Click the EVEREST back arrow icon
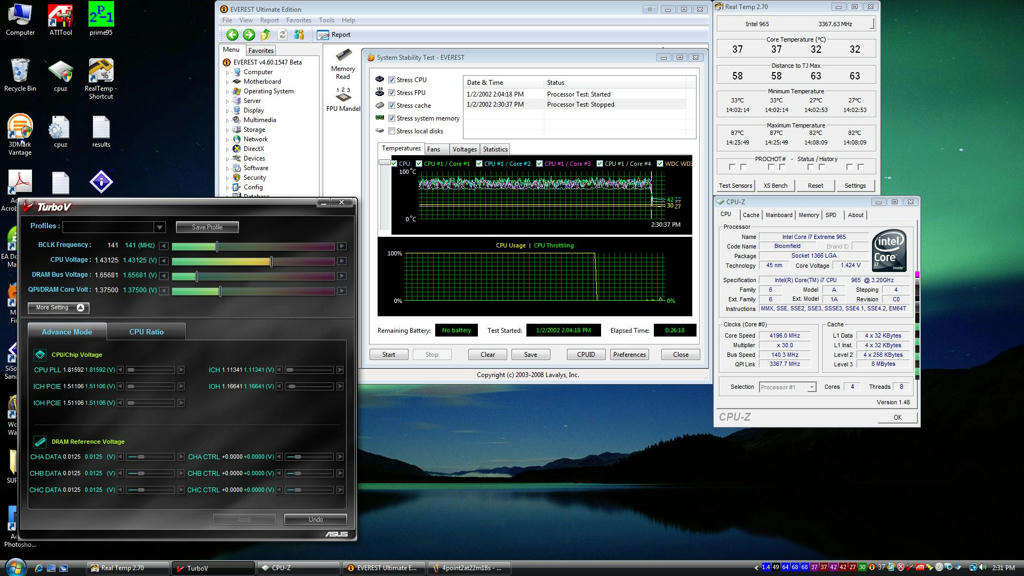 [232, 35]
